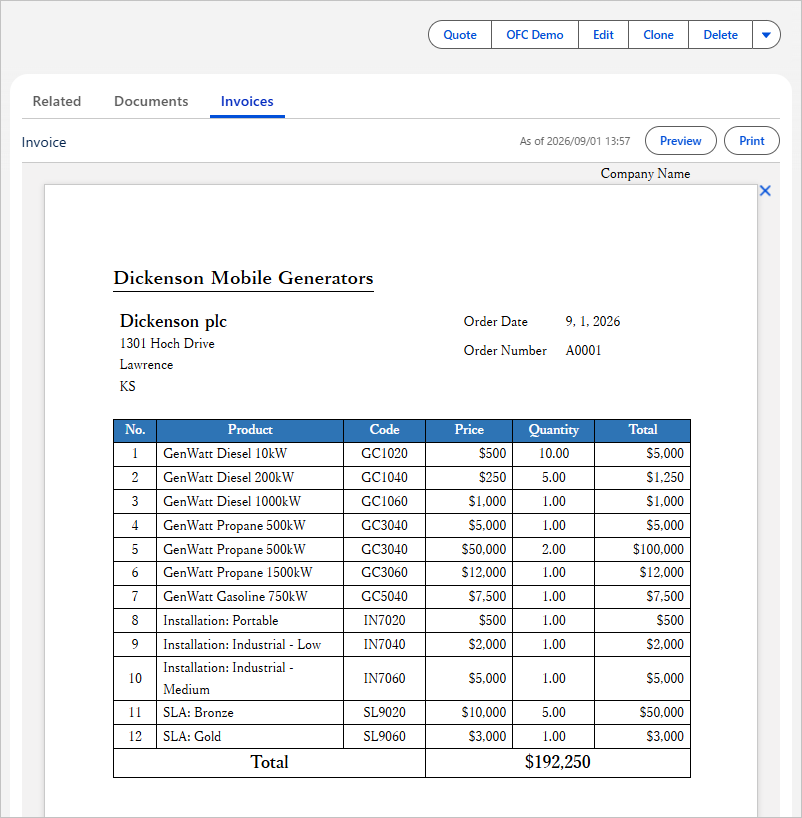802x818 pixels.
Task: Click the Quantity column header
Action: (554, 430)
